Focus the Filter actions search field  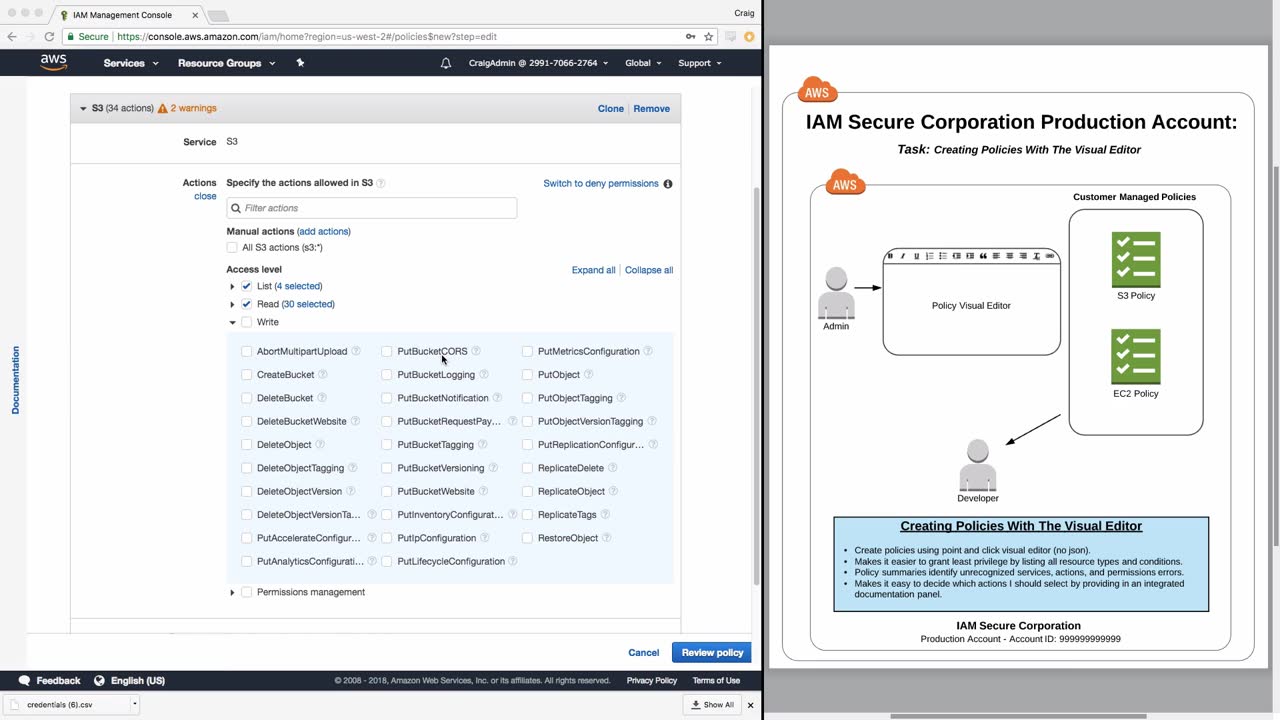tap(372, 208)
